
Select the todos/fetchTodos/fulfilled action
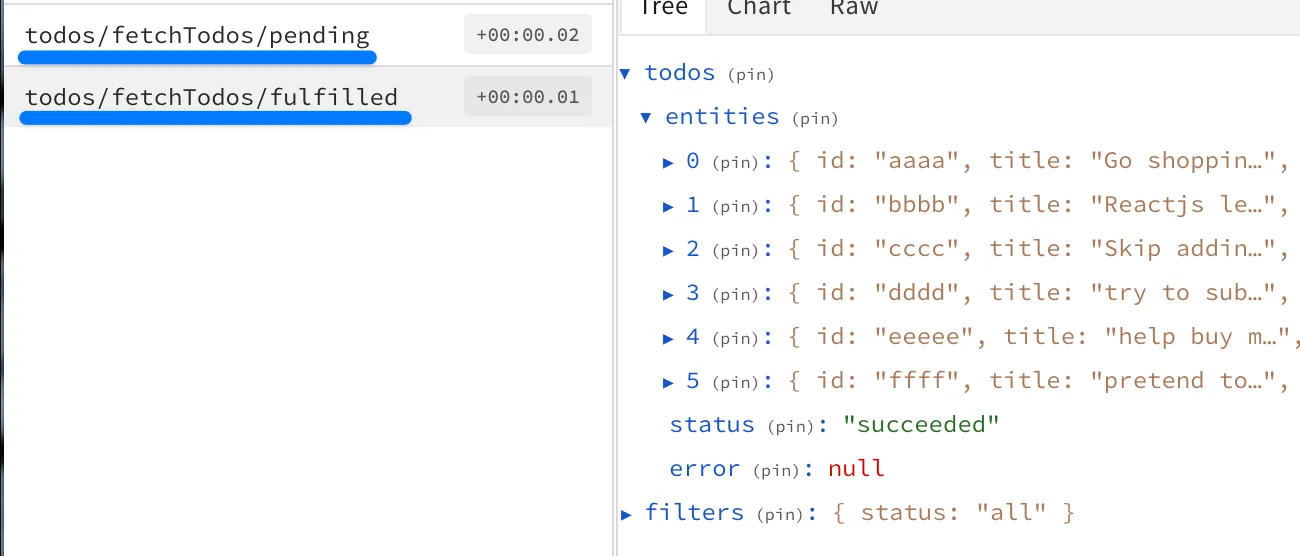(306, 97)
